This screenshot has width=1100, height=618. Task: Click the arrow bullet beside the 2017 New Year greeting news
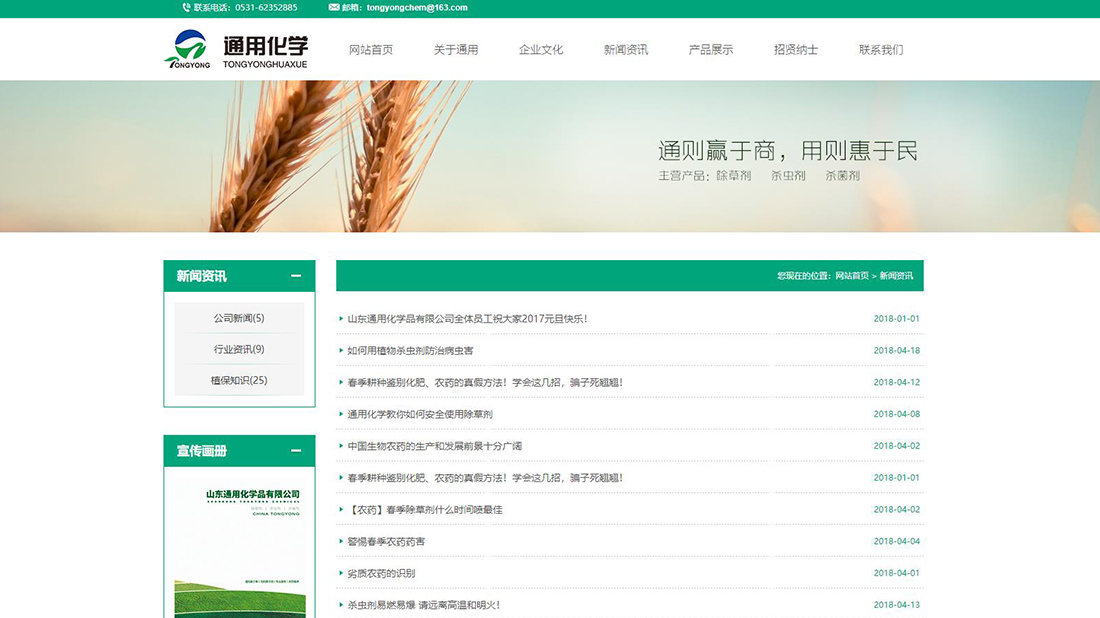click(340, 320)
